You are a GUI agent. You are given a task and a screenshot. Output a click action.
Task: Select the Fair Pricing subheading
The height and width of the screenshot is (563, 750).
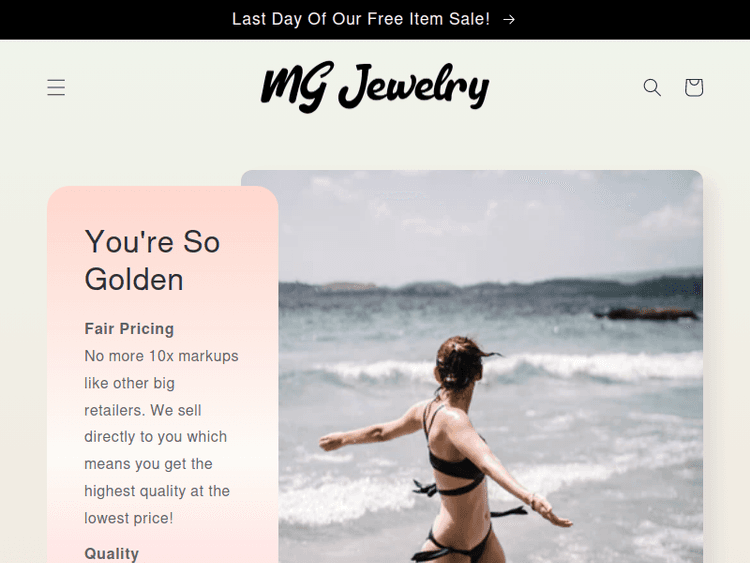[129, 329]
